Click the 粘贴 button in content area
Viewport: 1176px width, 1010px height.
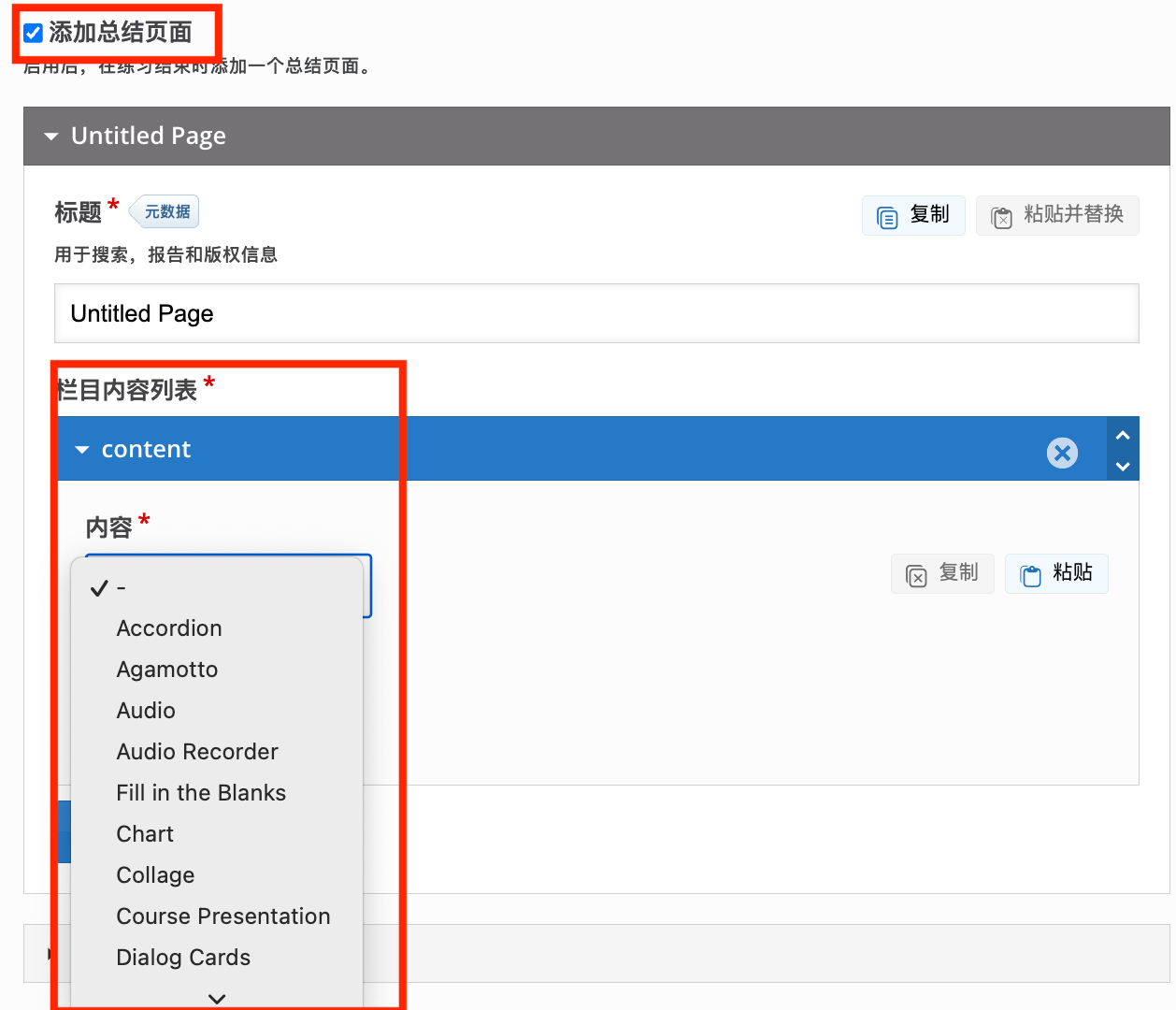[1056, 573]
